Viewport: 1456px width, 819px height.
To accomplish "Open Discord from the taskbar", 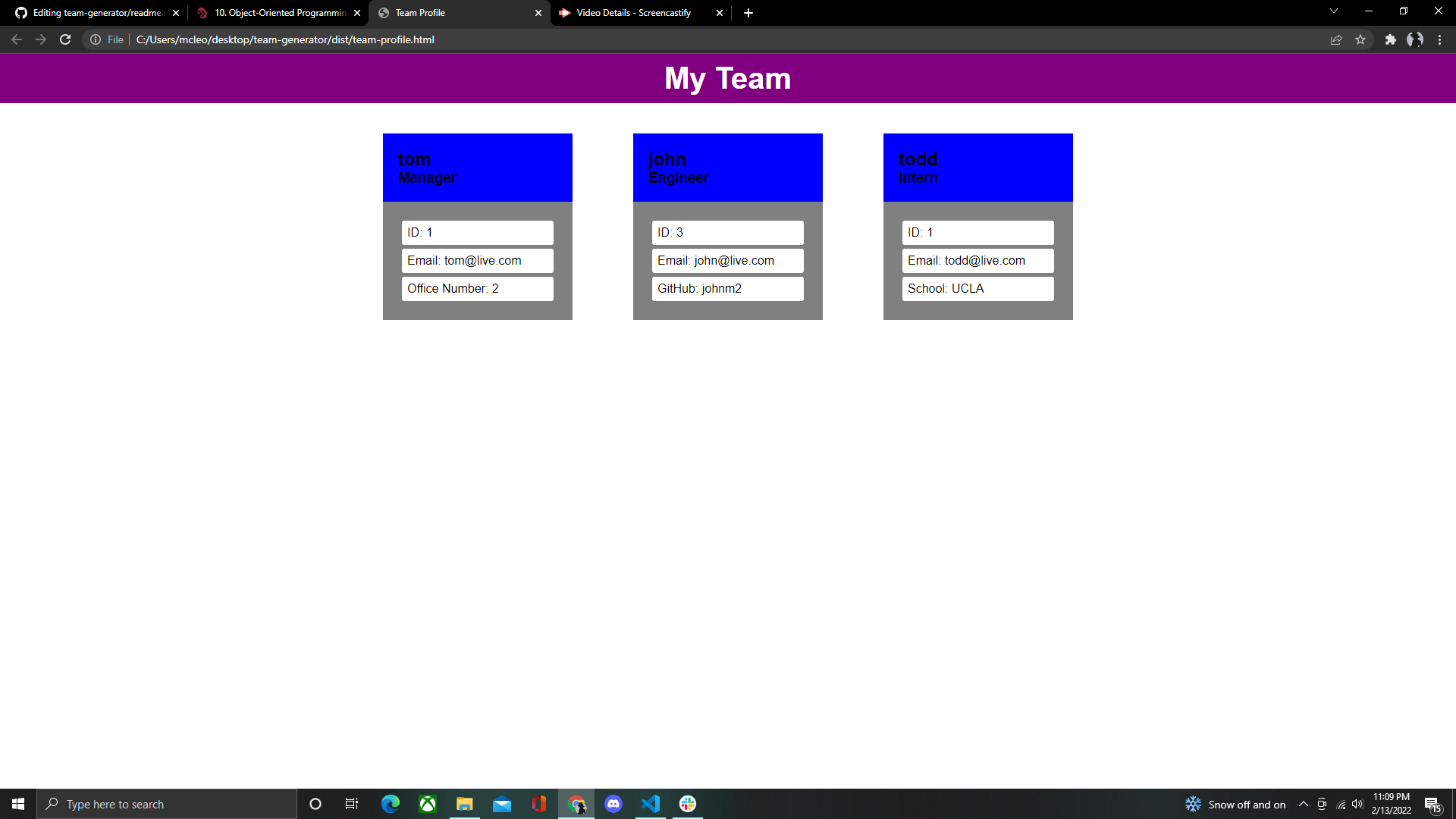I will click(x=613, y=804).
